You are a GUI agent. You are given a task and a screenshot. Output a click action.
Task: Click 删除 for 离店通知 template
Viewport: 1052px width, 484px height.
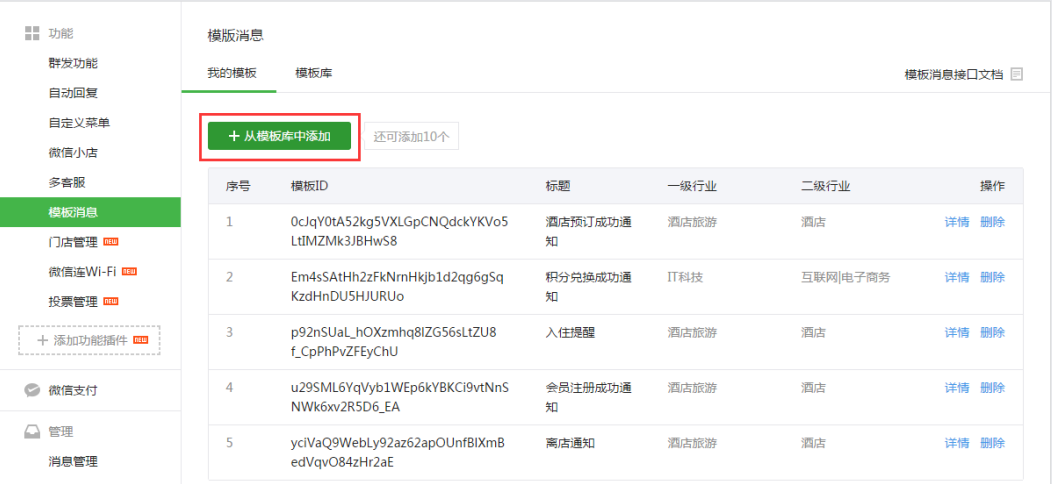pyautogui.click(x=992, y=443)
